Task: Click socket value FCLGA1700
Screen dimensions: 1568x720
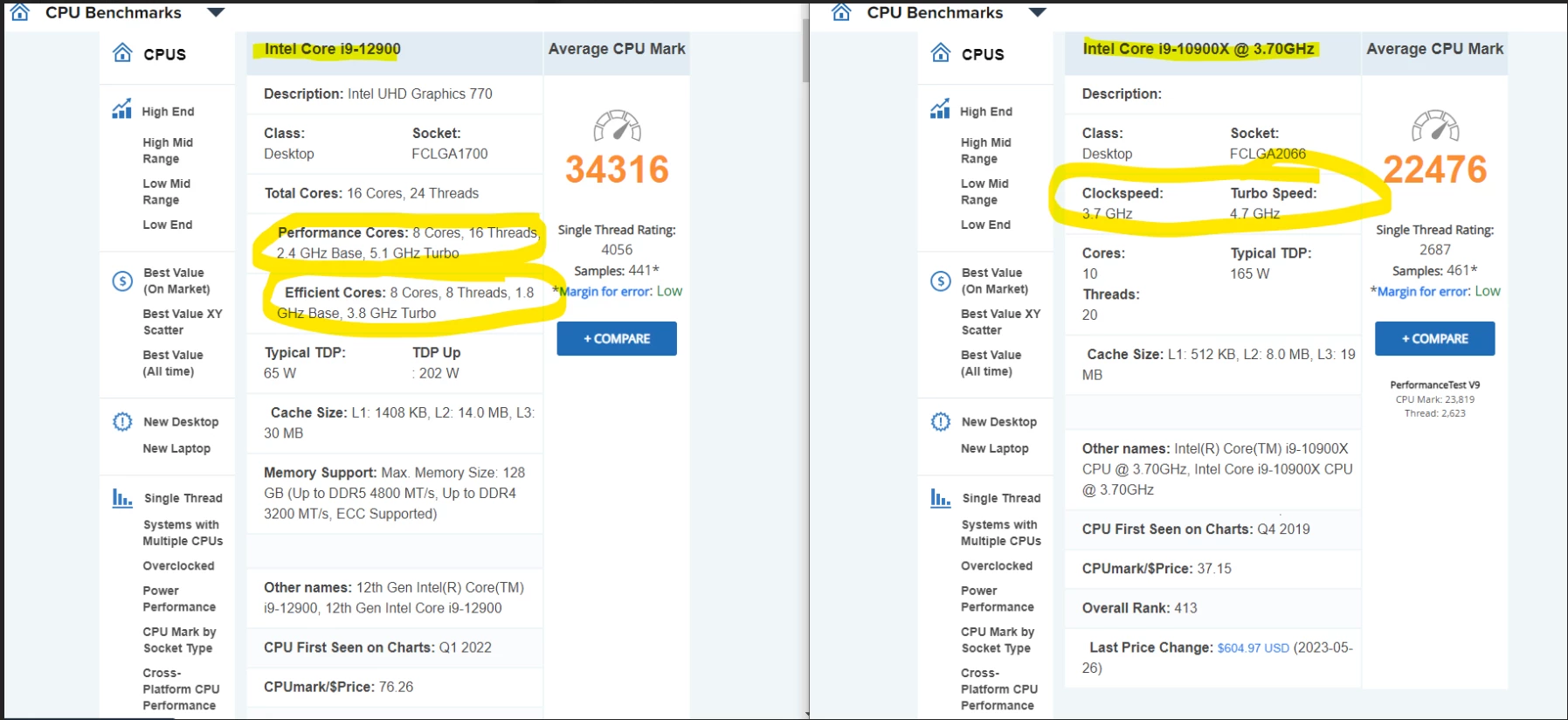Action: click(x=450, y=154)
